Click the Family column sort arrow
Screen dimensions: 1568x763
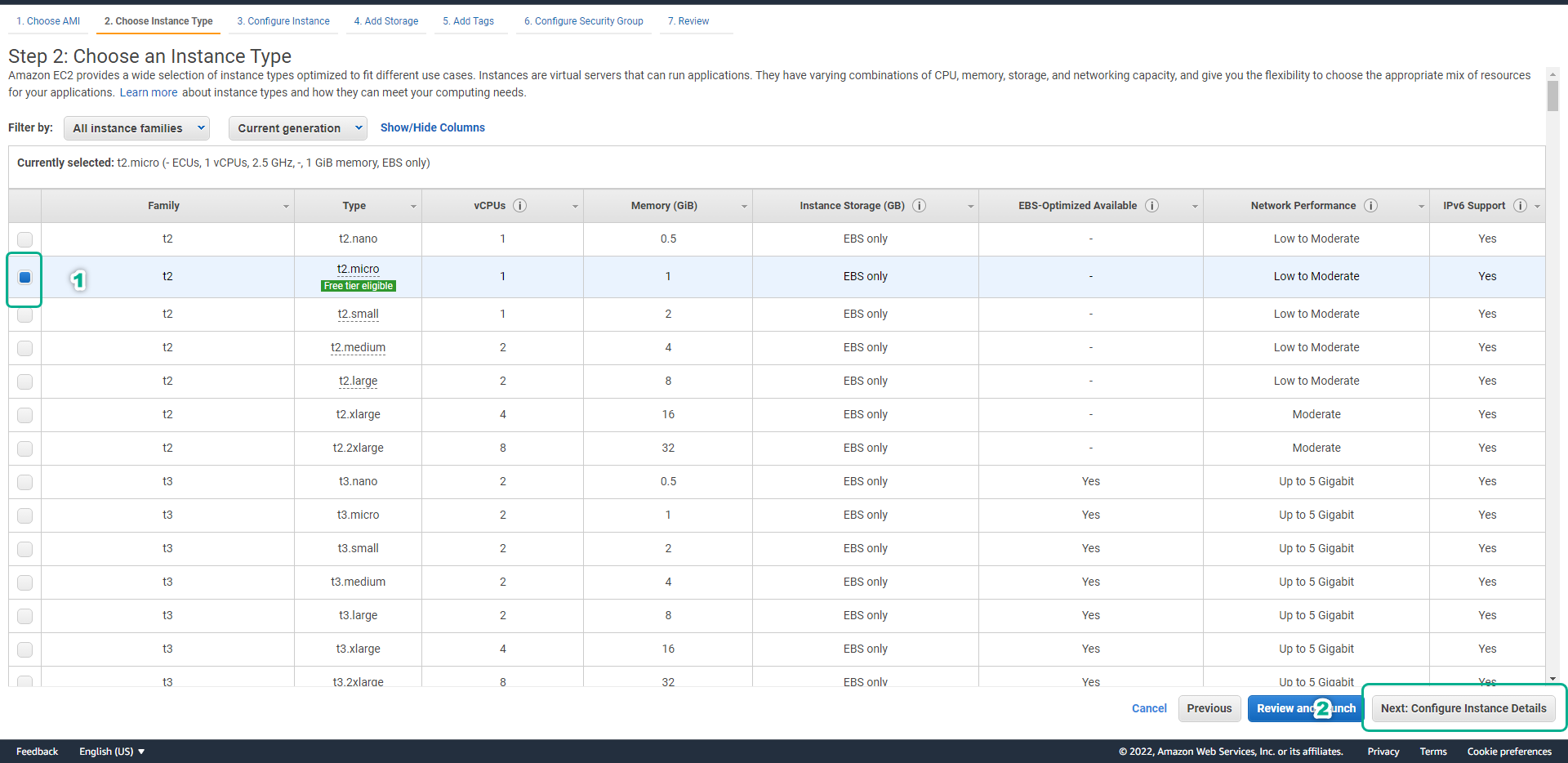[286, 207]
